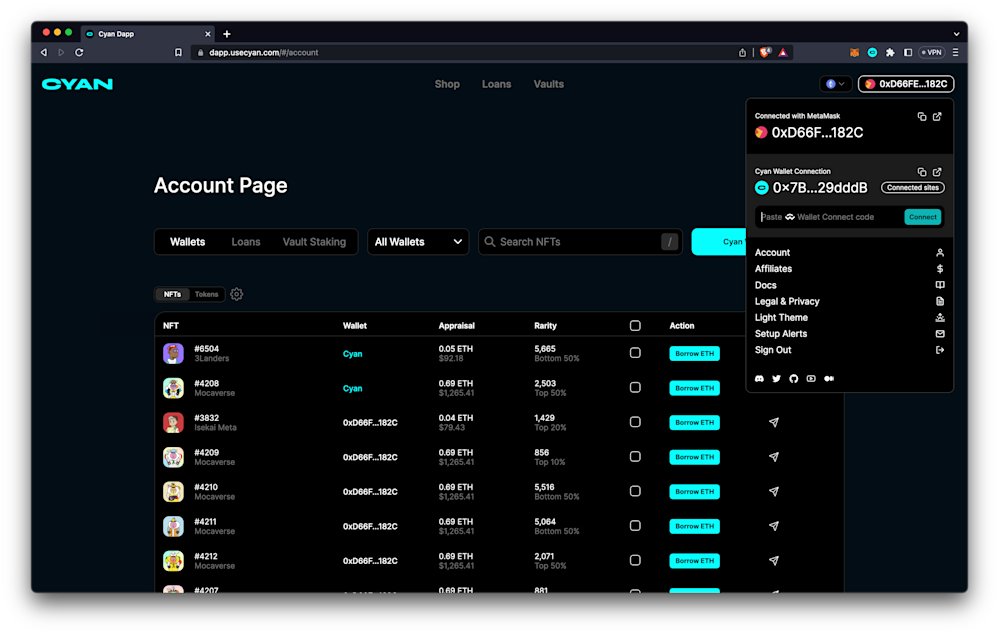Open Cyan Wallet address in explorer
This screenshot has width=999, height=634.
point(937,172)
